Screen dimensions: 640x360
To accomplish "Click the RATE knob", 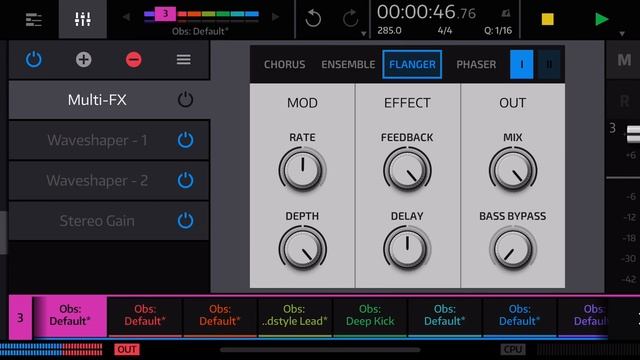I will (302, 170).
